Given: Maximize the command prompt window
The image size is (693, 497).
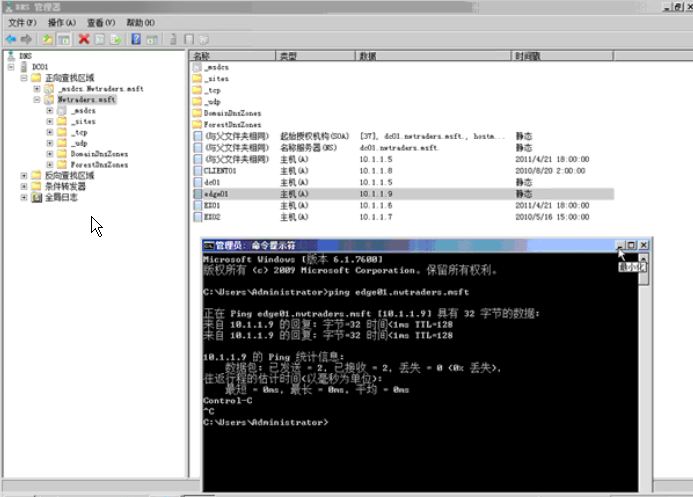Looking at the screenshot, I should pyautogui.click(x=632, y=245).
